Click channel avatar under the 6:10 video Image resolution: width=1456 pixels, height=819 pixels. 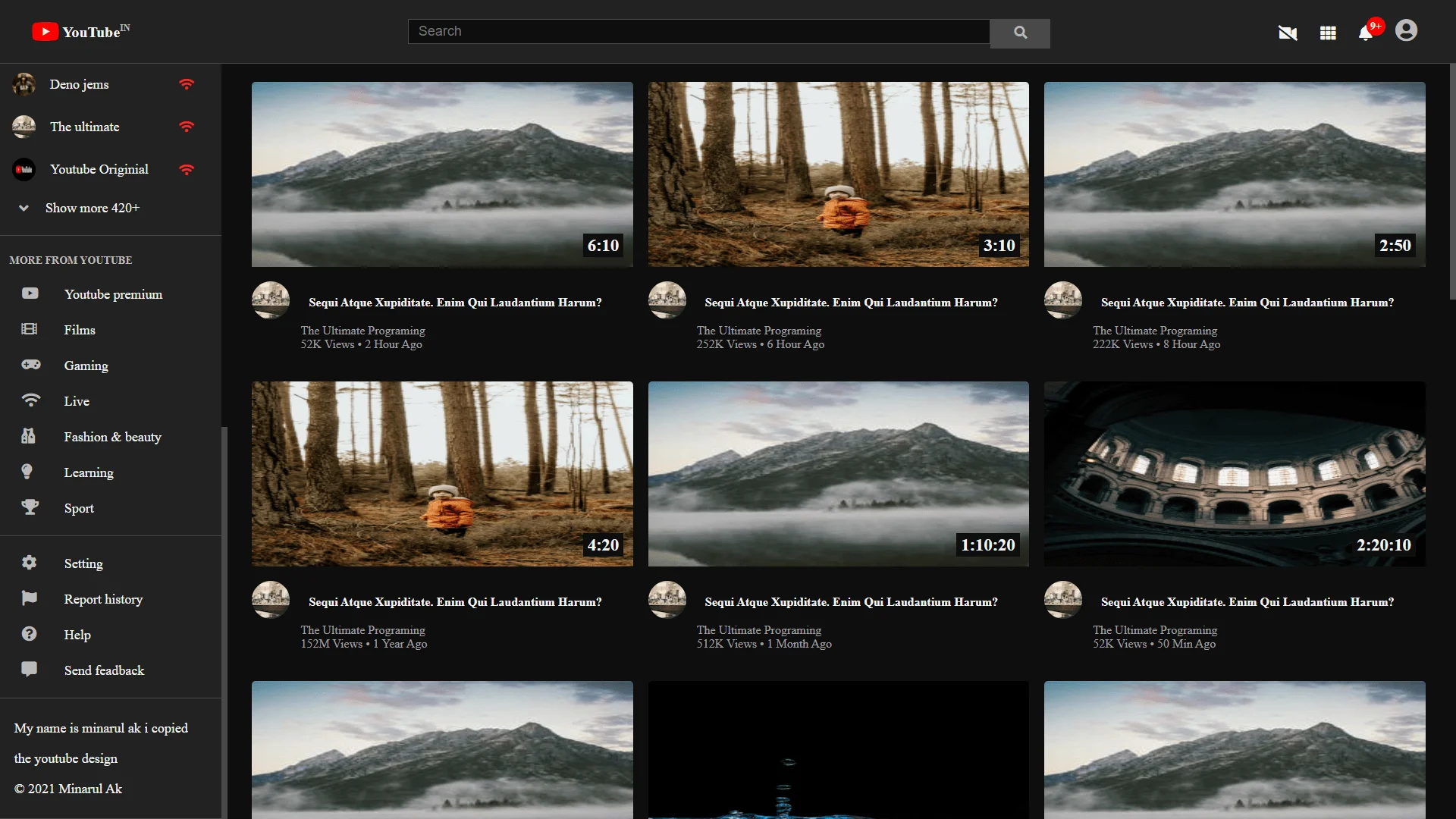click(271, 300)
